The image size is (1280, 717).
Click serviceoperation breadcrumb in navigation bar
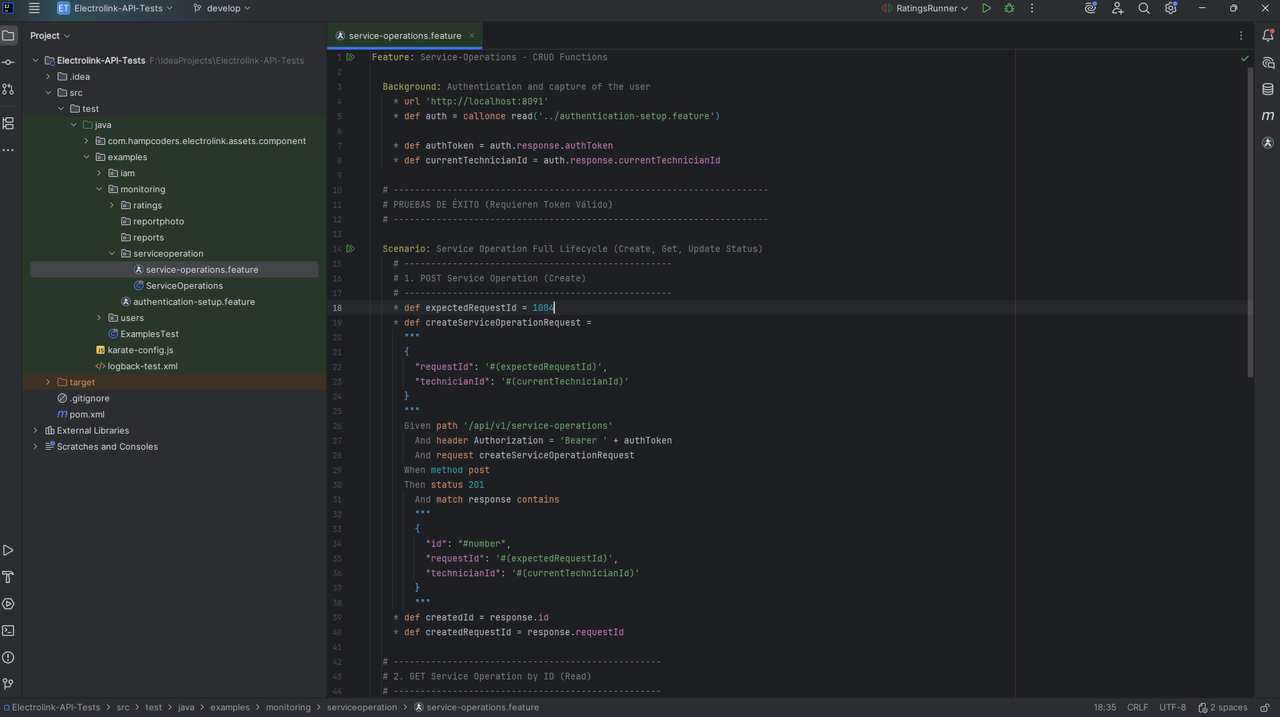tap(362, 707)
